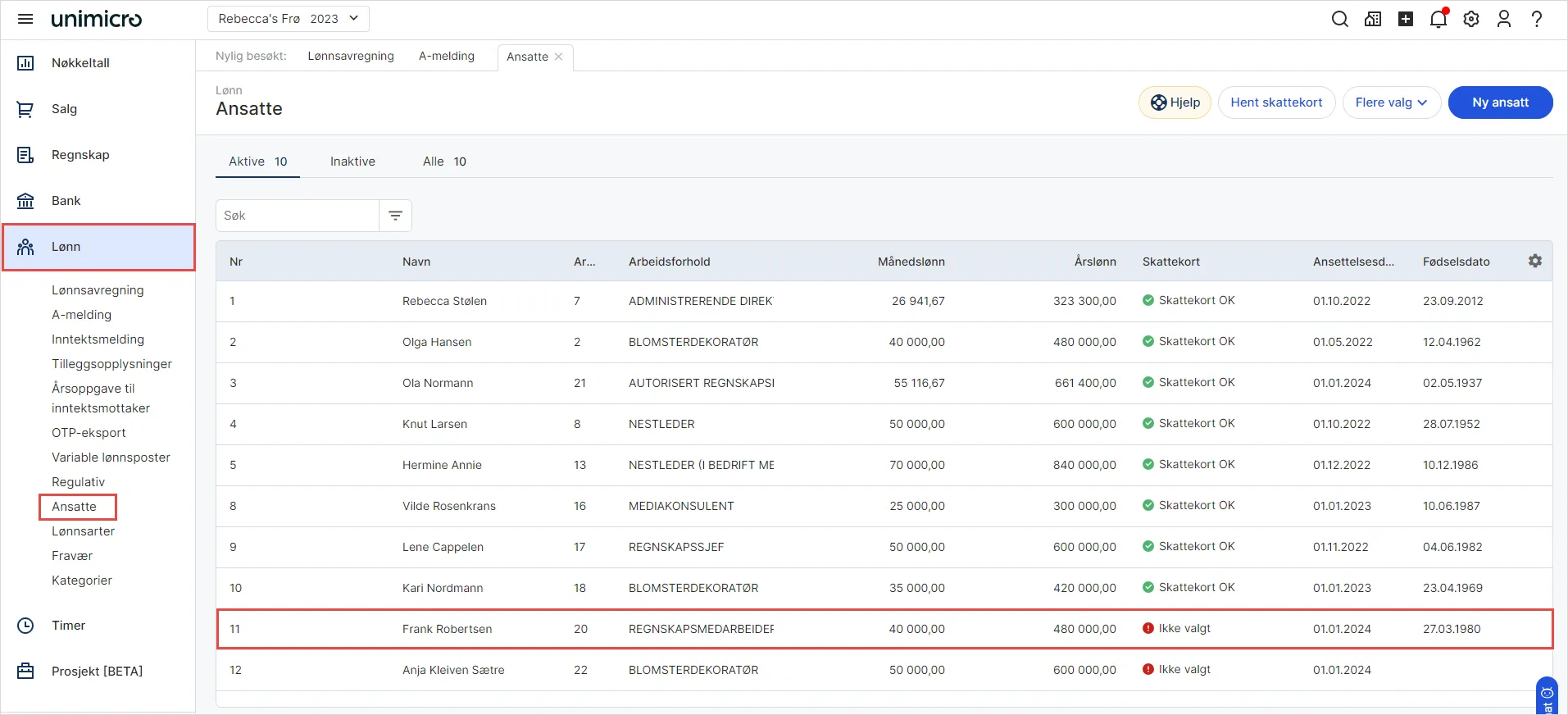Click the help question mark icon
Screen dimensions: 1568x715
click(x=1537, y=19)
